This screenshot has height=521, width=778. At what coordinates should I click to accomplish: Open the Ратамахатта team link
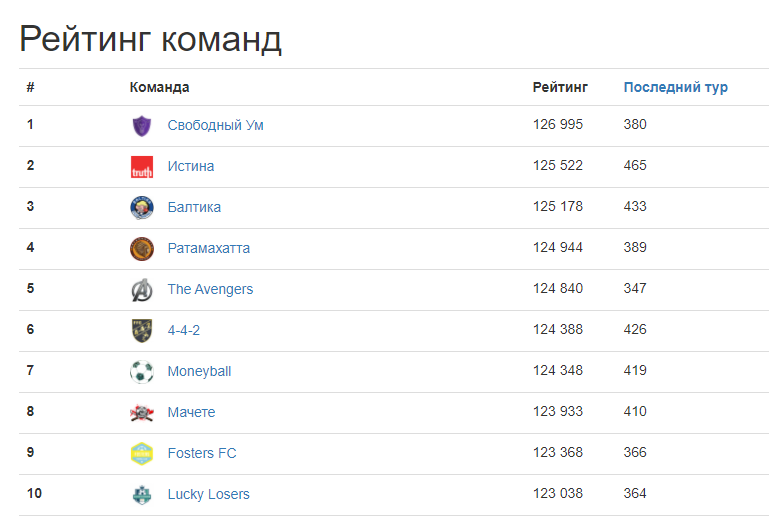[208, 248]
